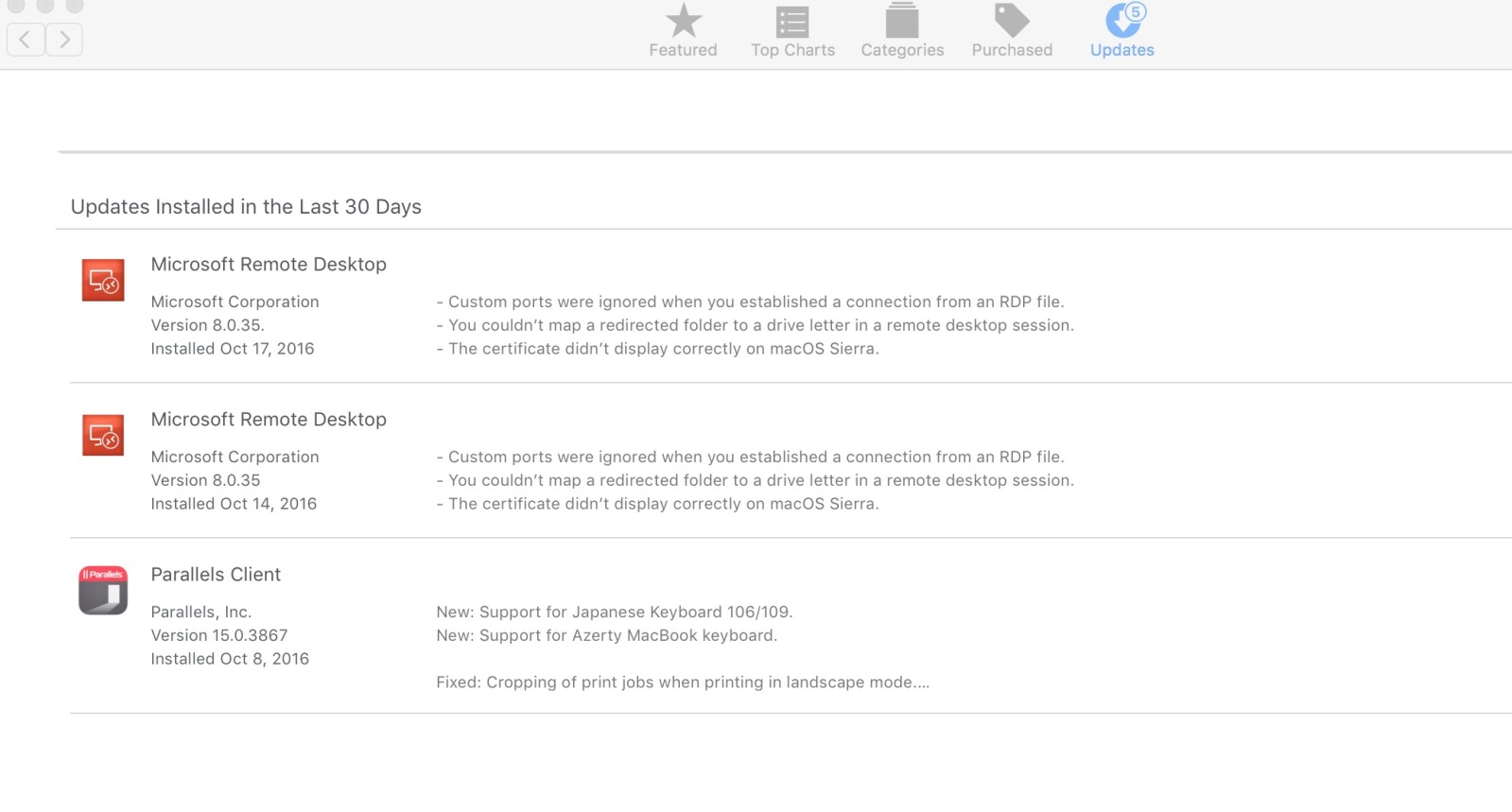
Task: Click 'New: Support for Azerty MacBook keyboard.' note
Action: tap(606, 635)
